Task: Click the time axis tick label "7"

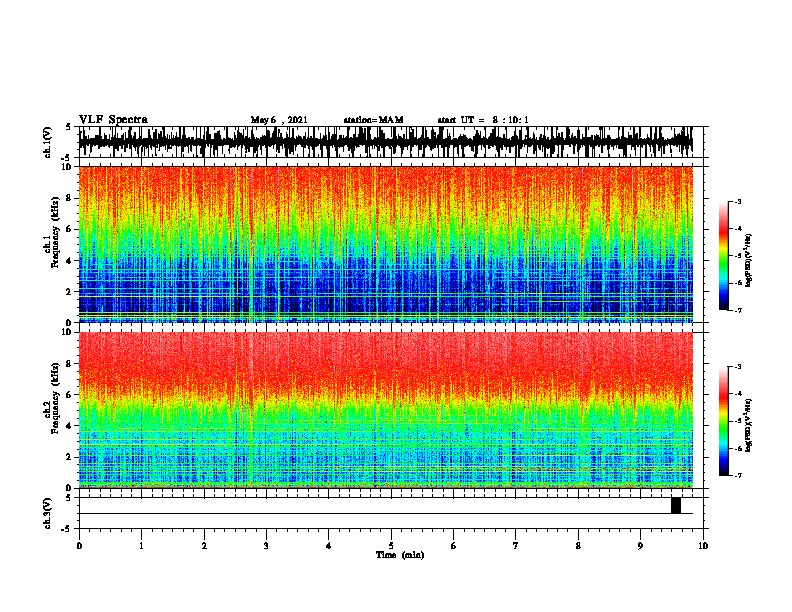Action: coord(516,546)
